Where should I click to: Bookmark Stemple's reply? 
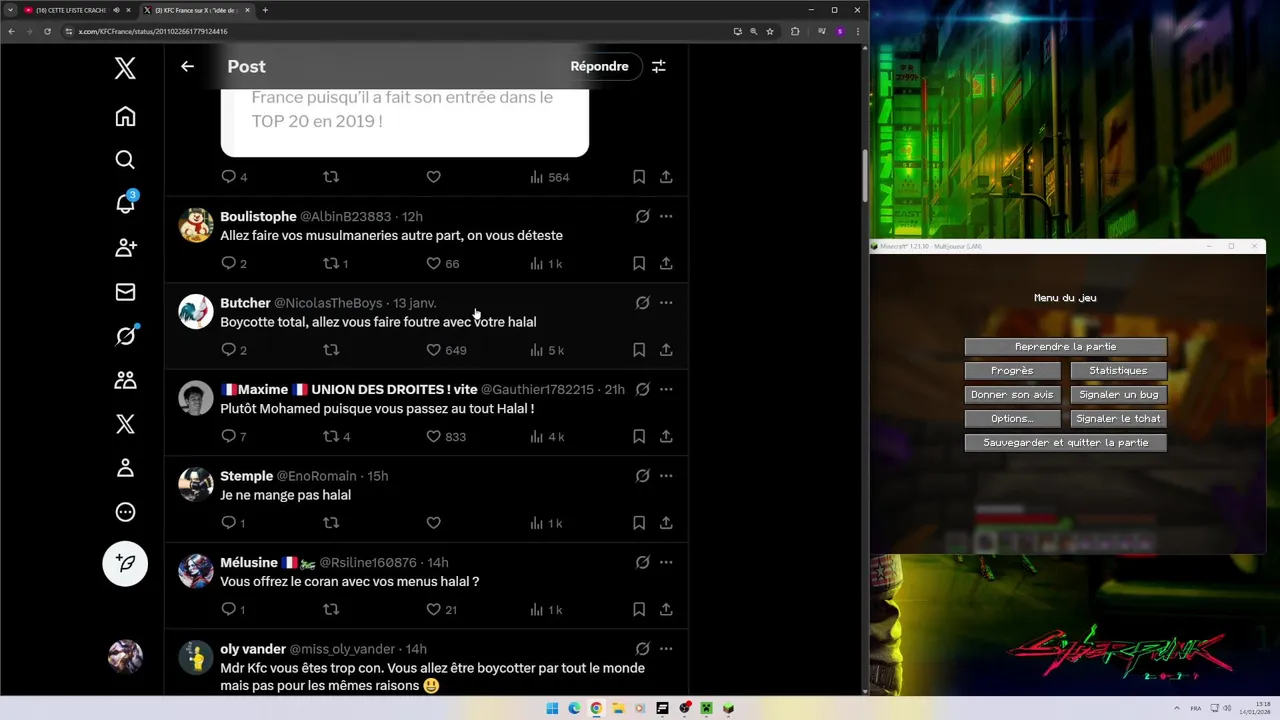click(639, 523)
